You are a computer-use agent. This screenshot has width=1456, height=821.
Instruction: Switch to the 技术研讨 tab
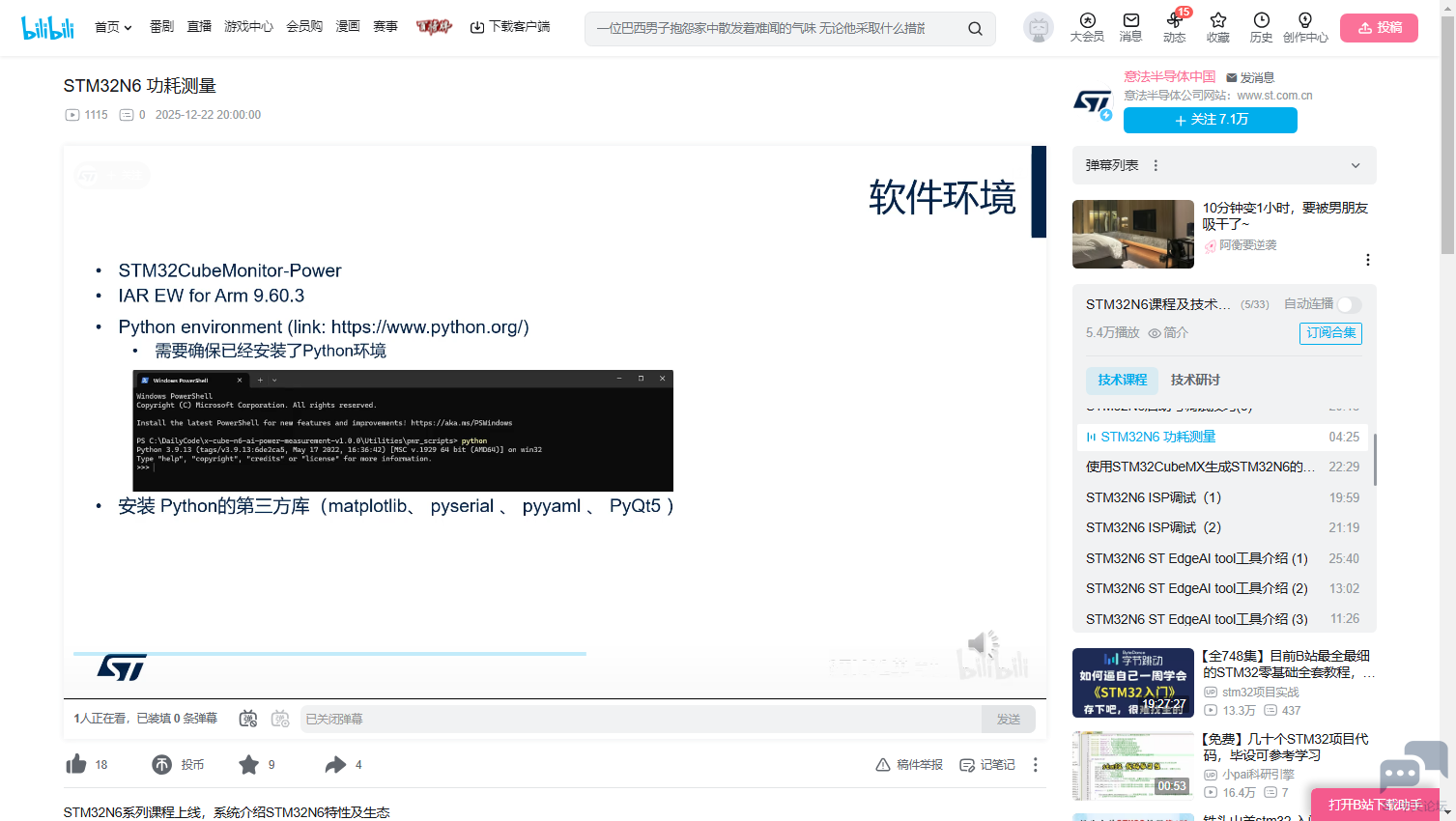point(1195,380)
